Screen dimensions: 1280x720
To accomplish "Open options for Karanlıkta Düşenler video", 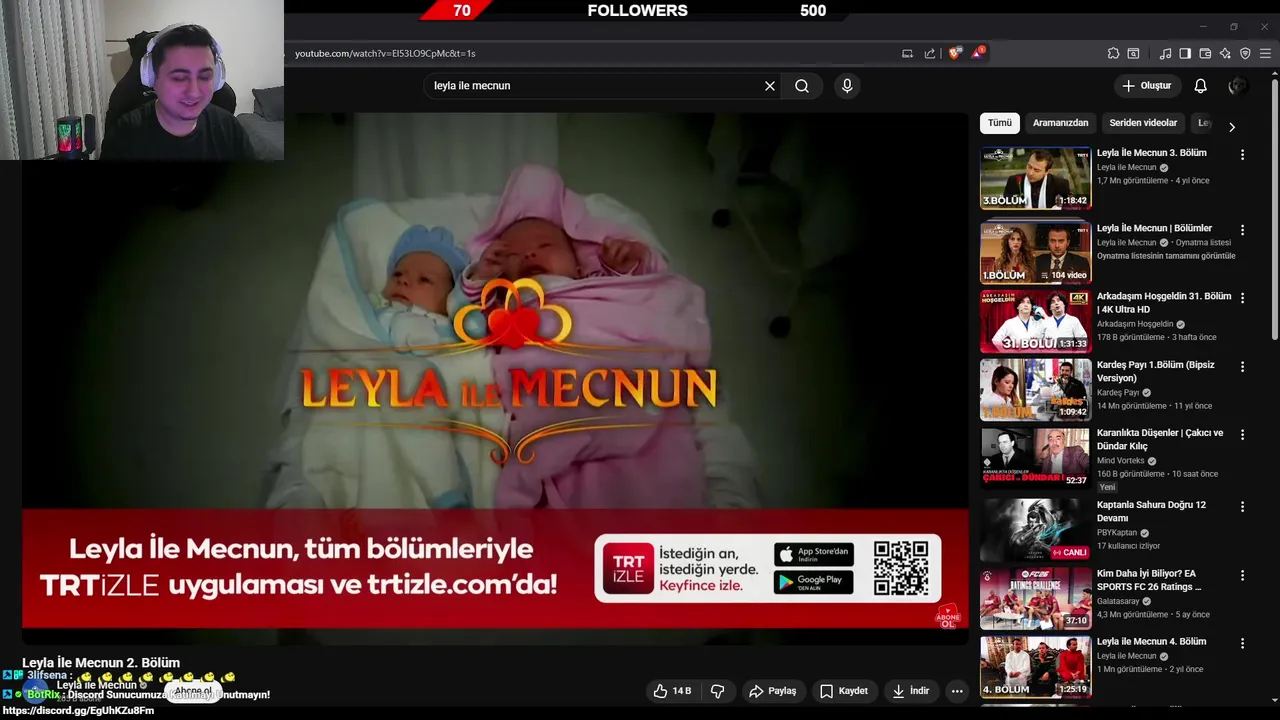I will click(1242, 435).
